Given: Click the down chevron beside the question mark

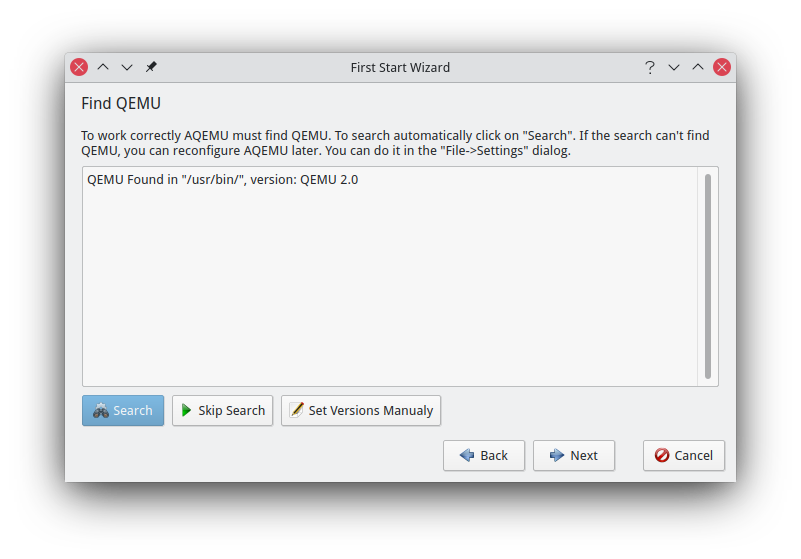Looking at the screenshot, I should tap(674, 67).
